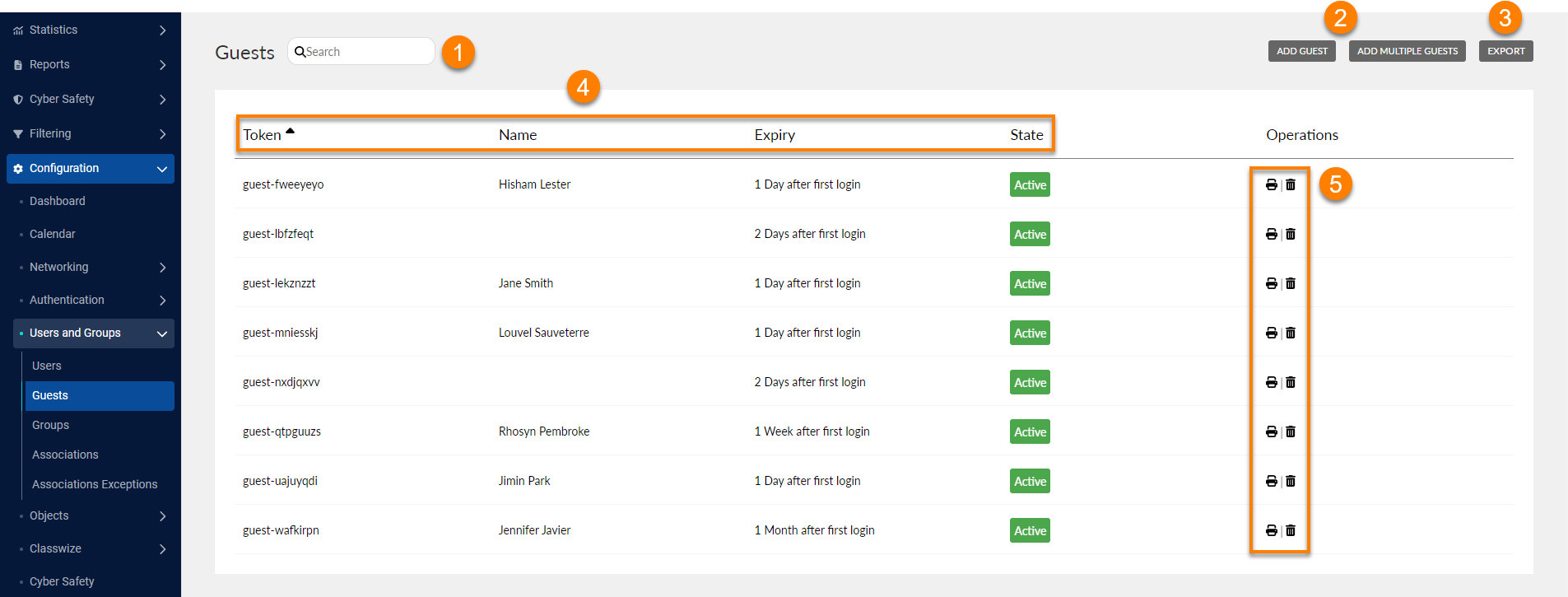Click the Add Guest button
The width and height of the screenshot is (1568, 597).
1301,51
